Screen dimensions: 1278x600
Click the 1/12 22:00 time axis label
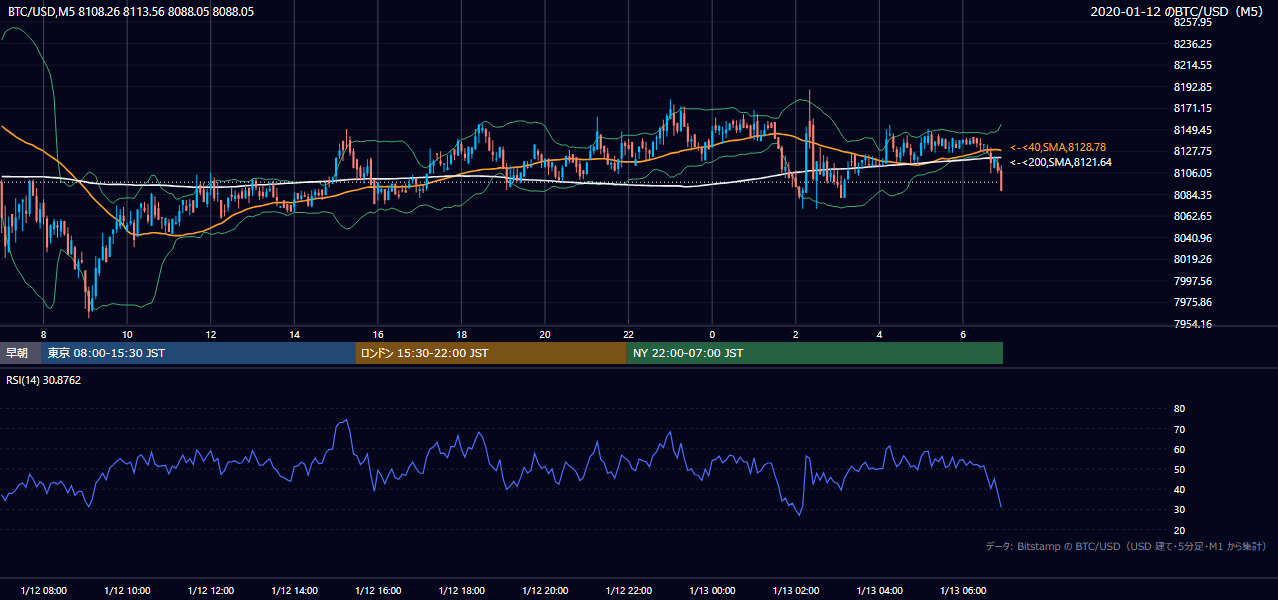628,591
